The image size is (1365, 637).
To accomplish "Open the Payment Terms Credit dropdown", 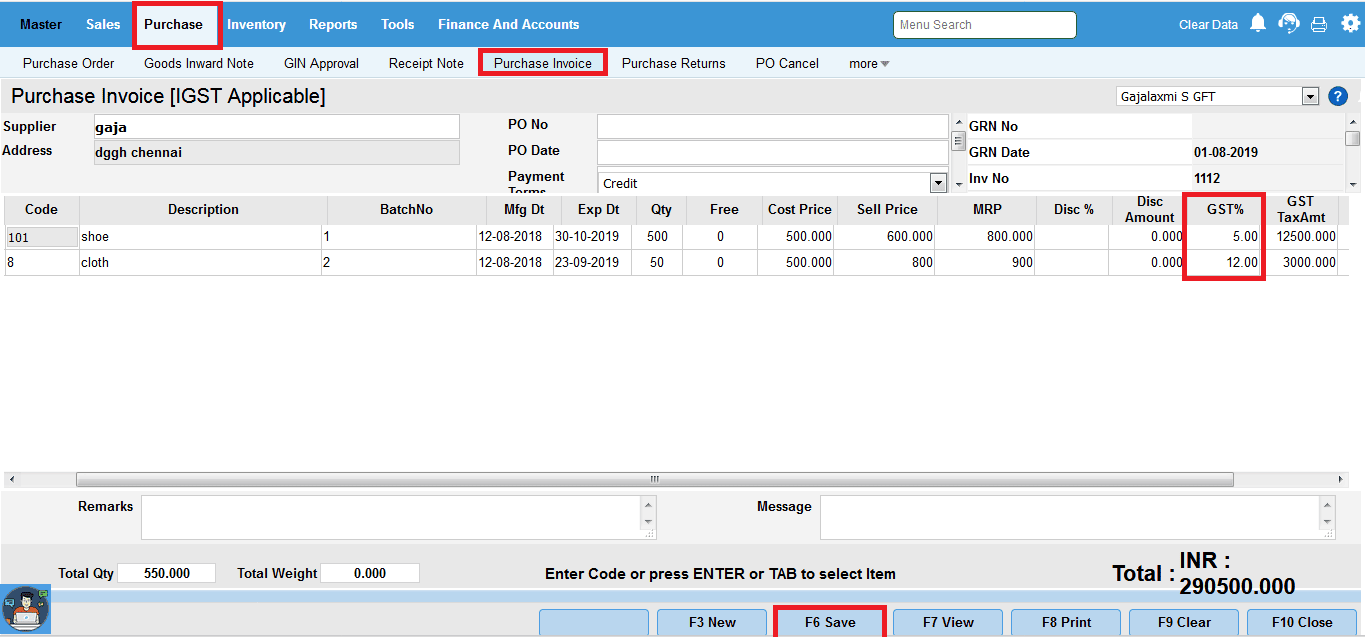I will (x=938, y=183).
